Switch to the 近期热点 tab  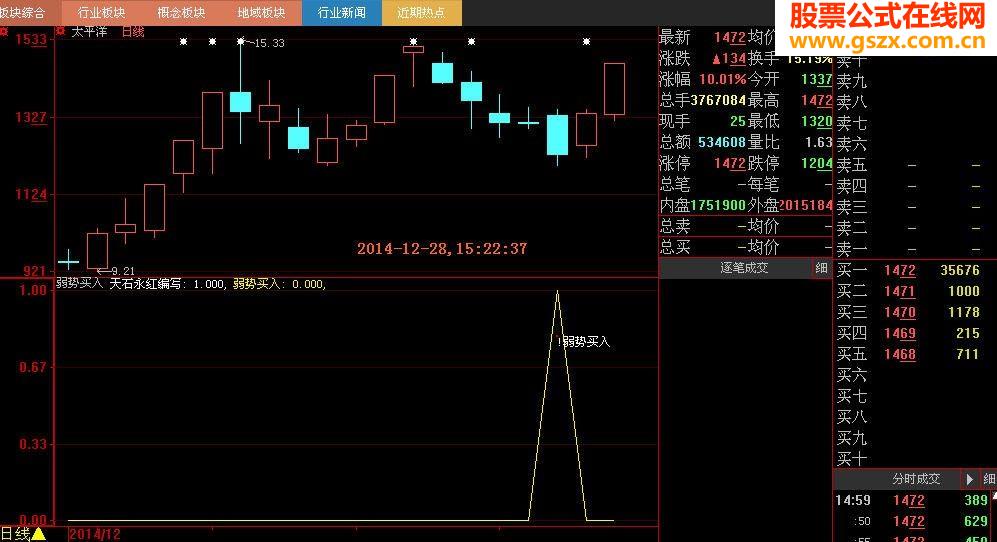click(x=422, y=13)
